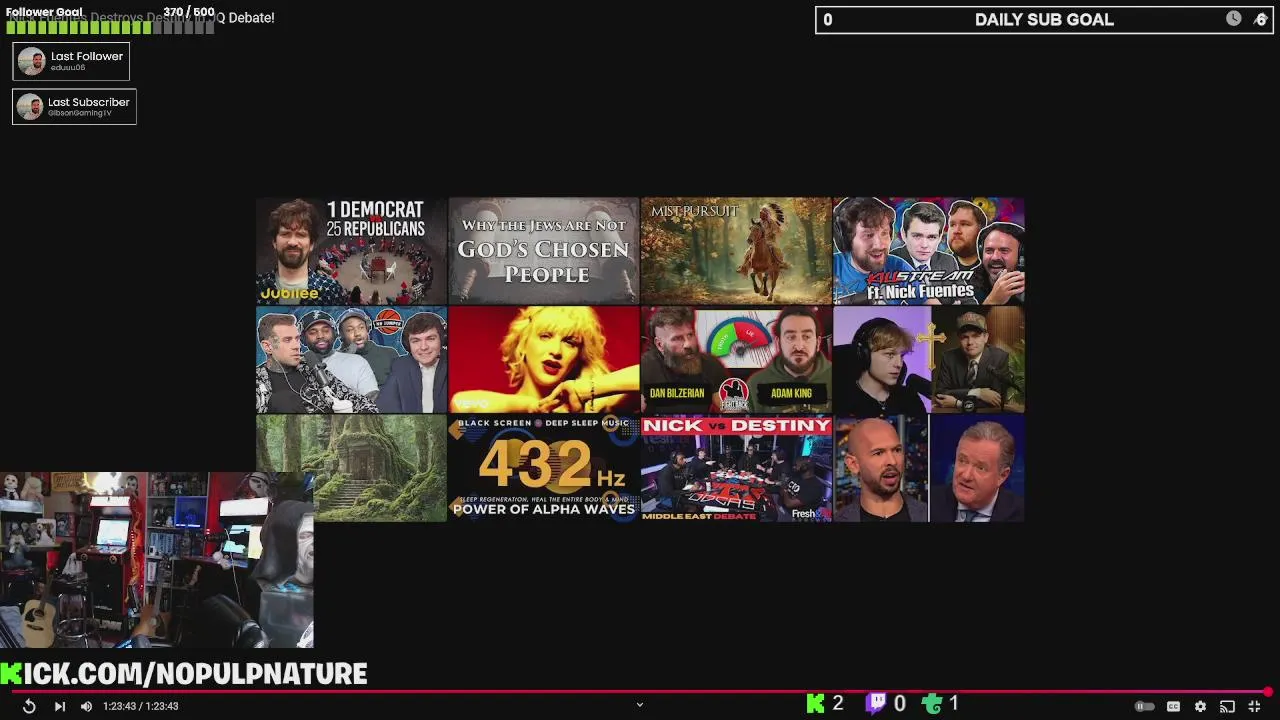Screen dimensions: 1280x720
Task: Click the Daily Sub Goal bar
Action: tap(1043, 20)
